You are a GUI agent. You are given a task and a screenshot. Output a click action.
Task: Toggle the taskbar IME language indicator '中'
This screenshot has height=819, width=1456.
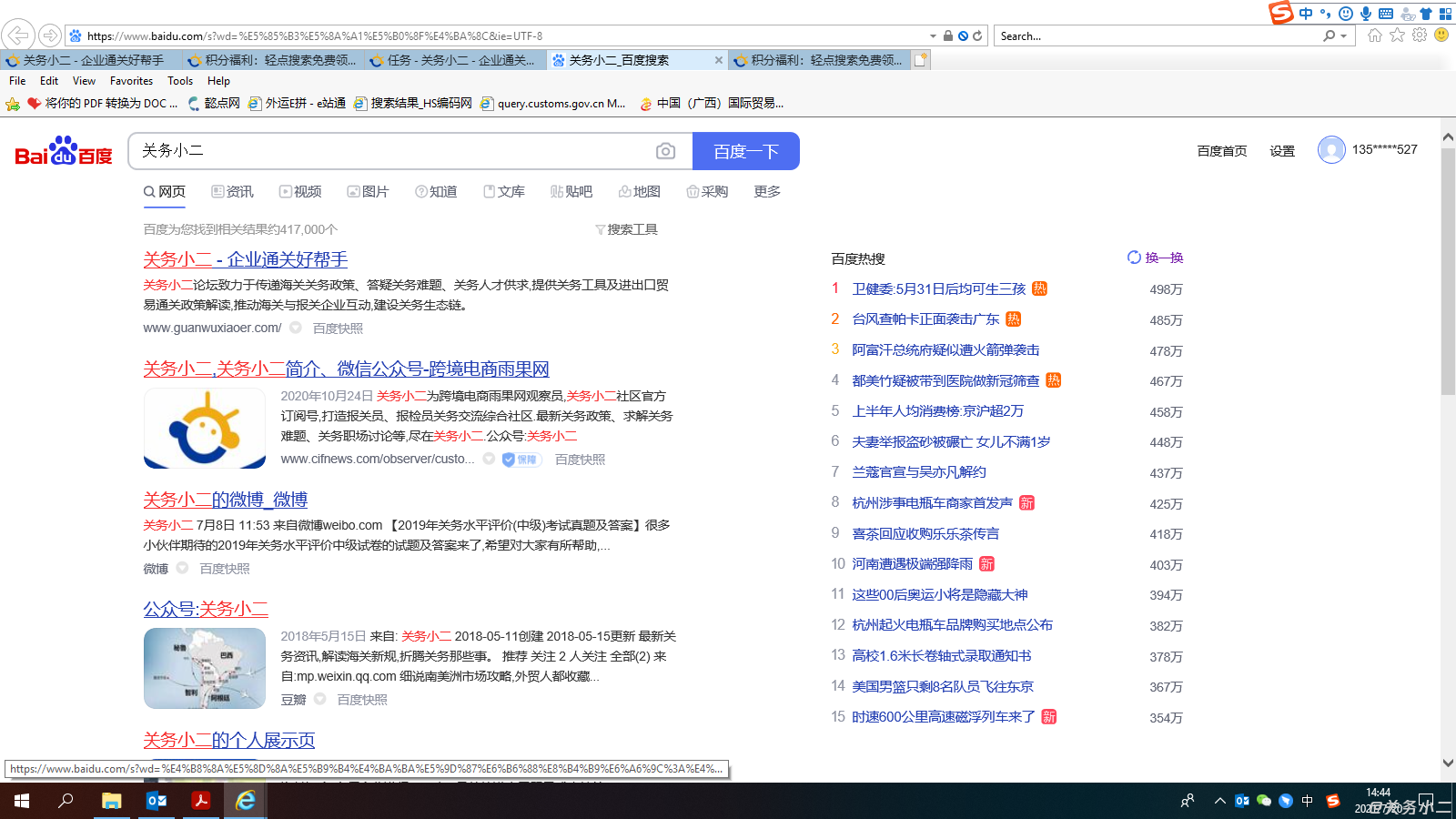pyautogui.click(x=1308, y=801)
